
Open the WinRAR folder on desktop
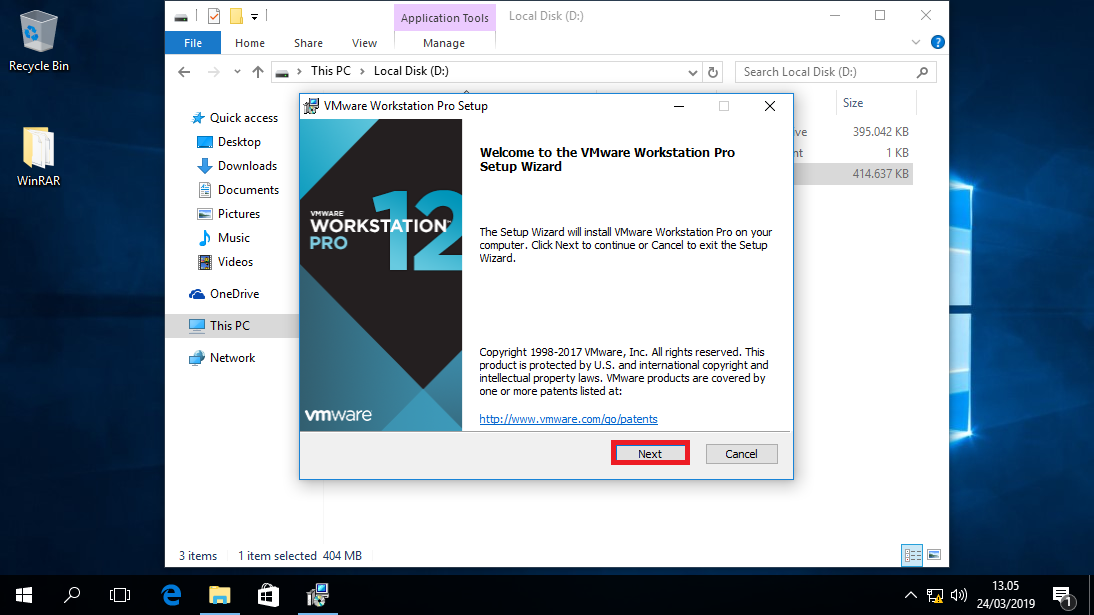[38, 156]
